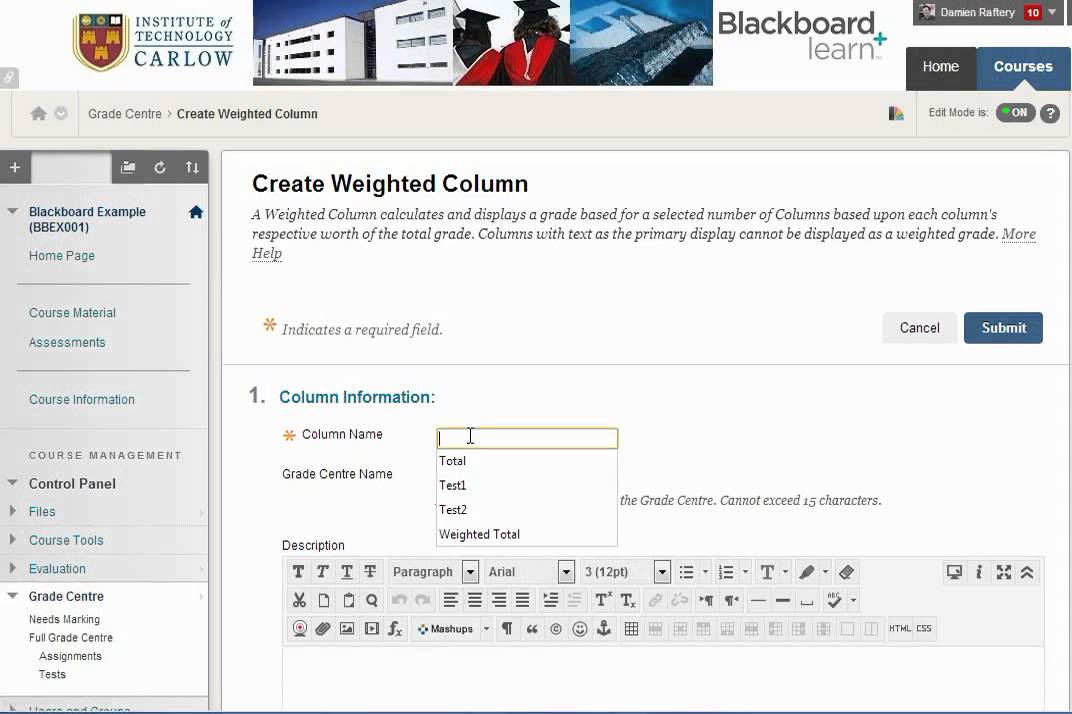Cancel creating the weighted column

coord(919,328)
